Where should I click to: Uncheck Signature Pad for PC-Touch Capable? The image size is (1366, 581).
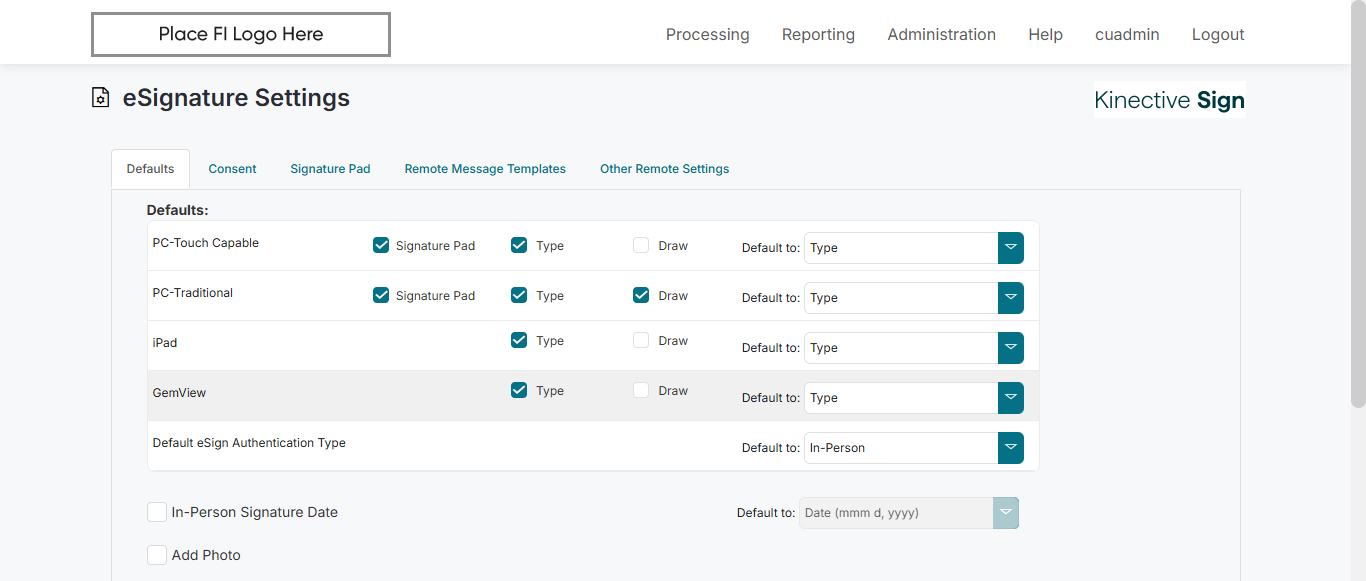(x=381, y=245)
